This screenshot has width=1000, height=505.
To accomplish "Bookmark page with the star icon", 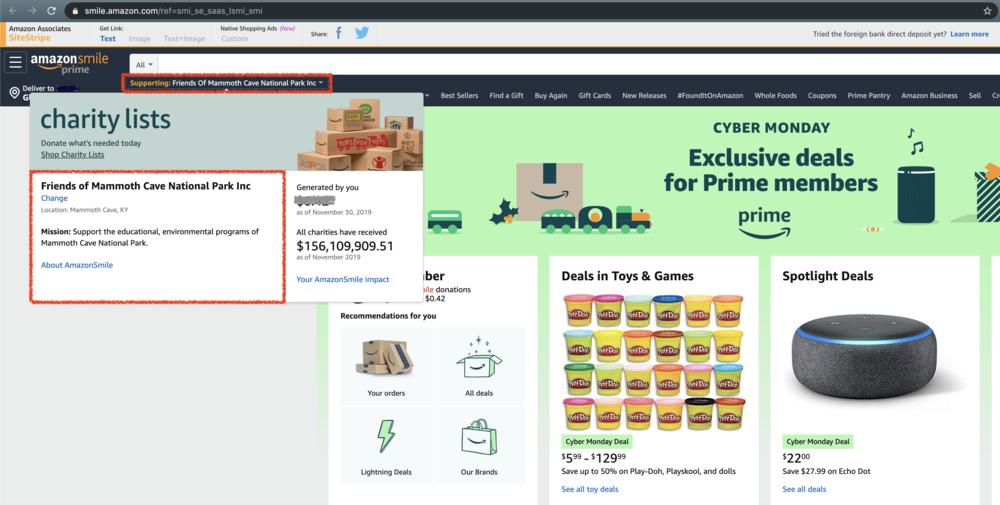I will pyautogui.click(x=987, y=10).
